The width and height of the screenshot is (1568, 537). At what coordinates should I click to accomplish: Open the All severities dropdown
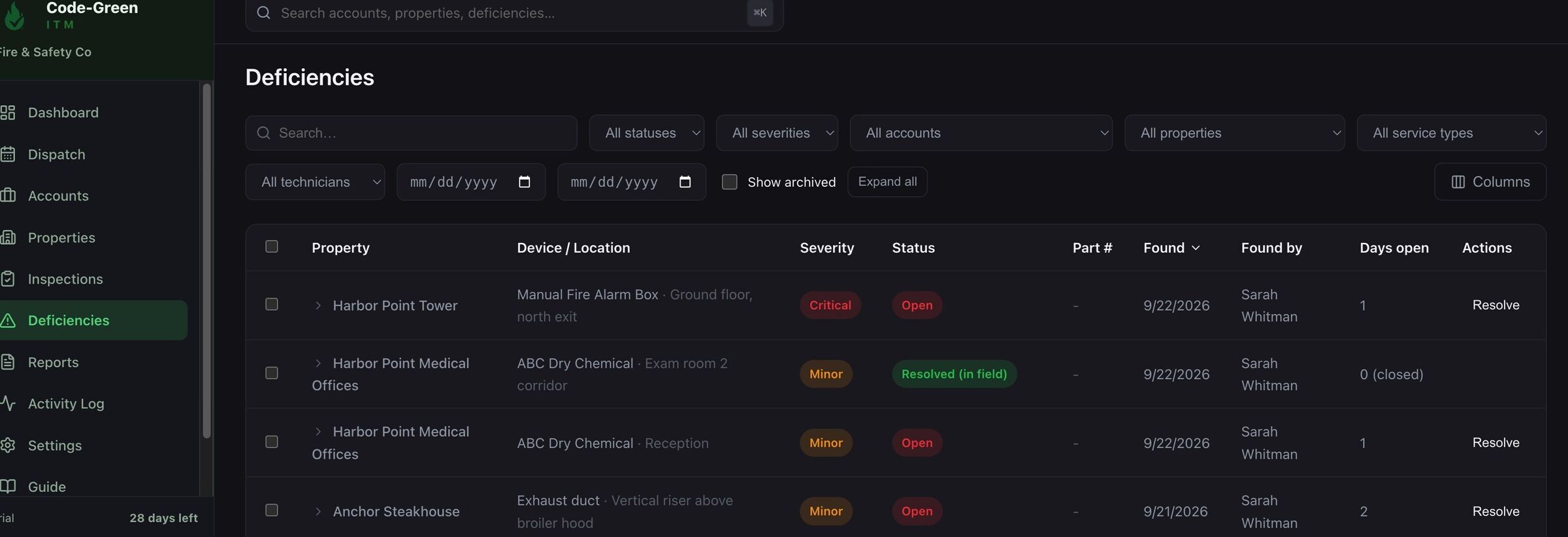pos(777,133)
